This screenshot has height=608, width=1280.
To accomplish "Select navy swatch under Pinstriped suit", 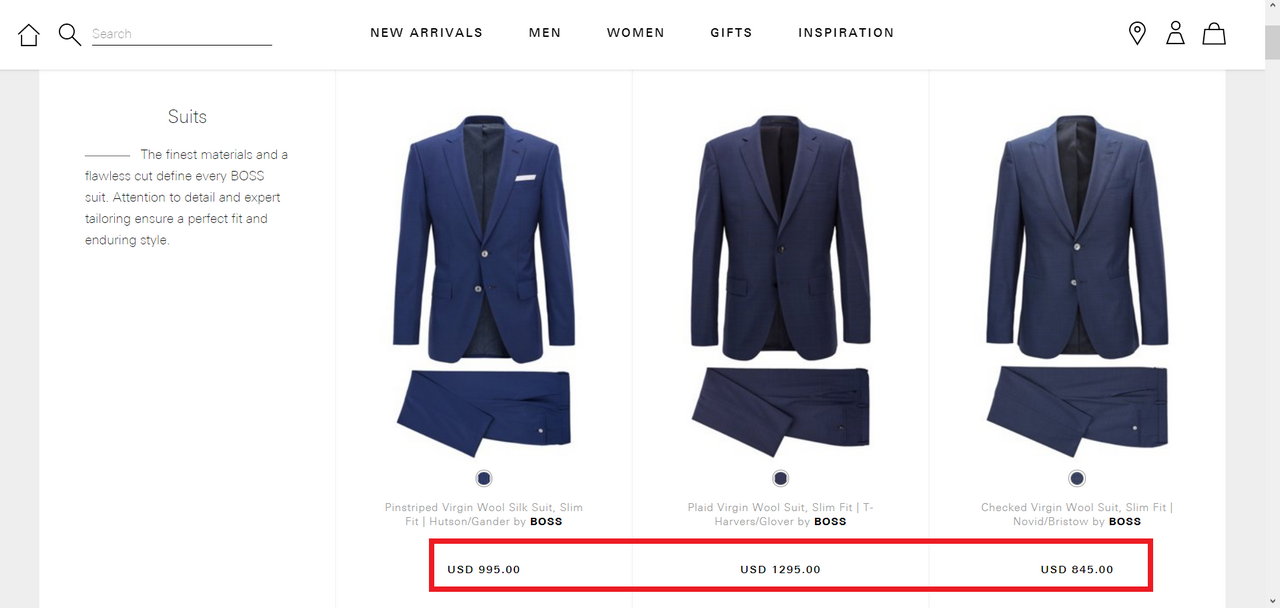I will (484, 478).
